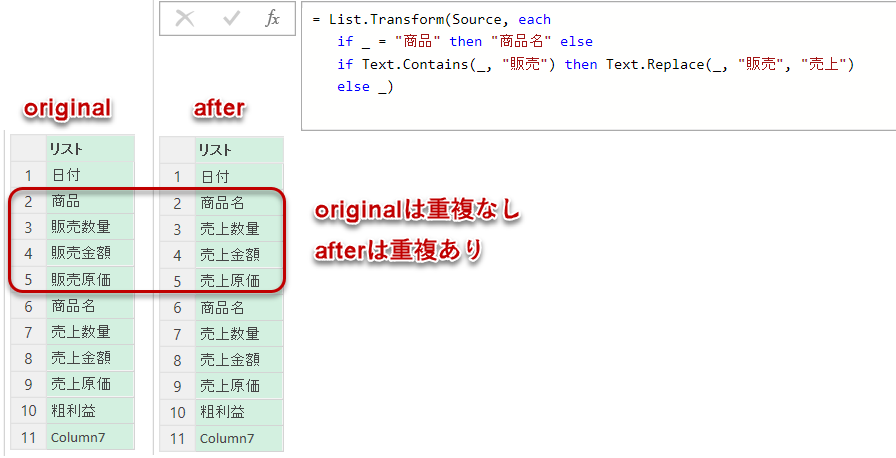
Task: Select 売上数量 in row 7 of original list
Action: (90, 332)
